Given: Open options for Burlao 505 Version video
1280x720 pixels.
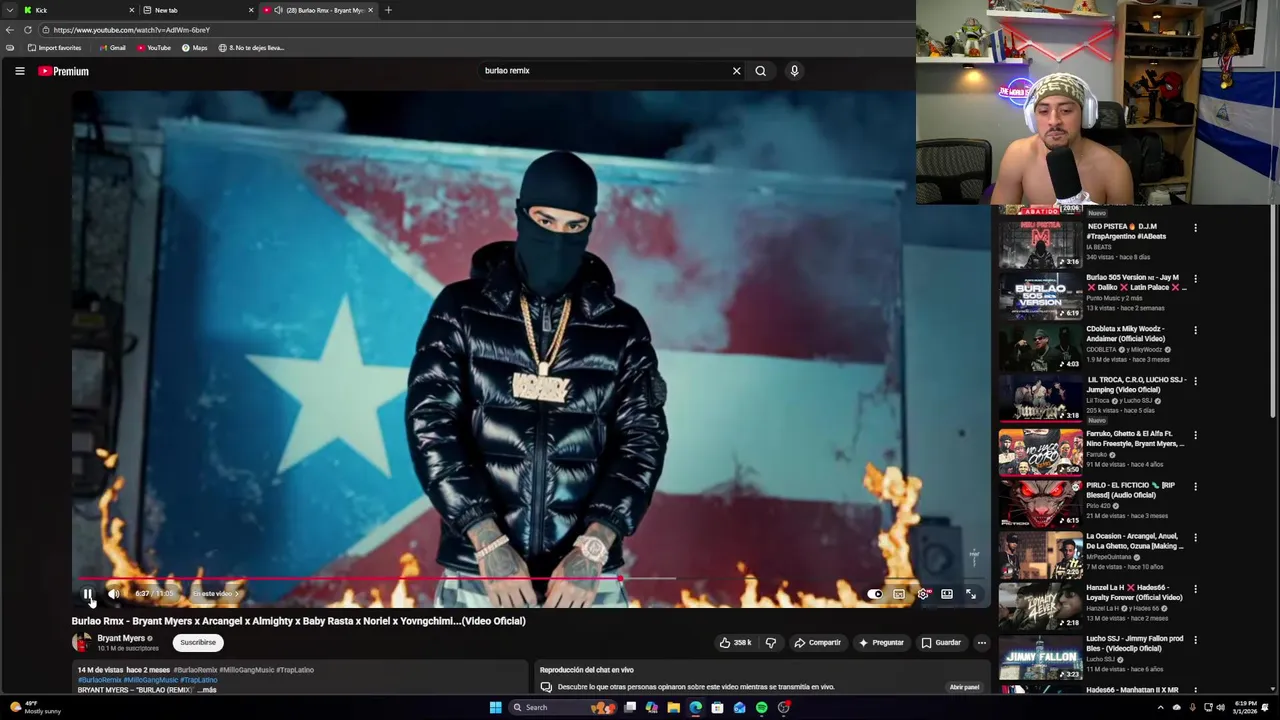Looking at the screenshot, I should (x=1195, y=279).
